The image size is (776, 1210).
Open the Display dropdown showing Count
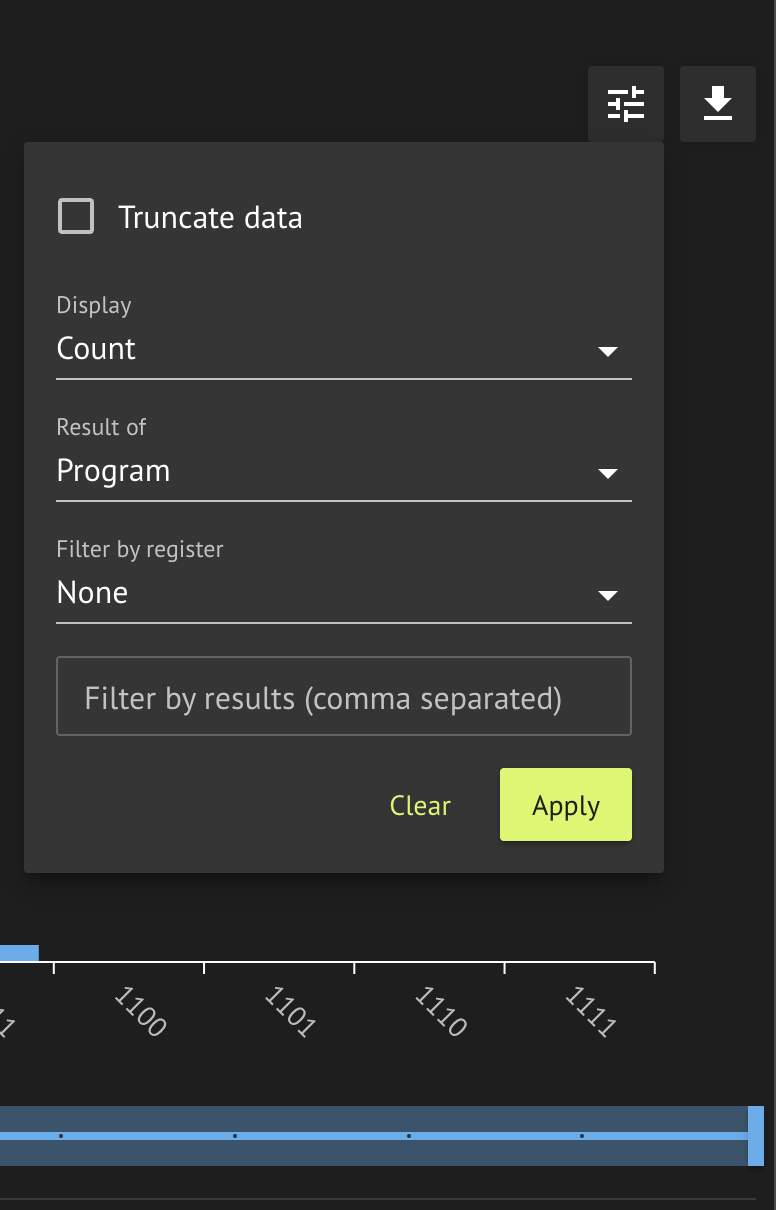[344, 350]
